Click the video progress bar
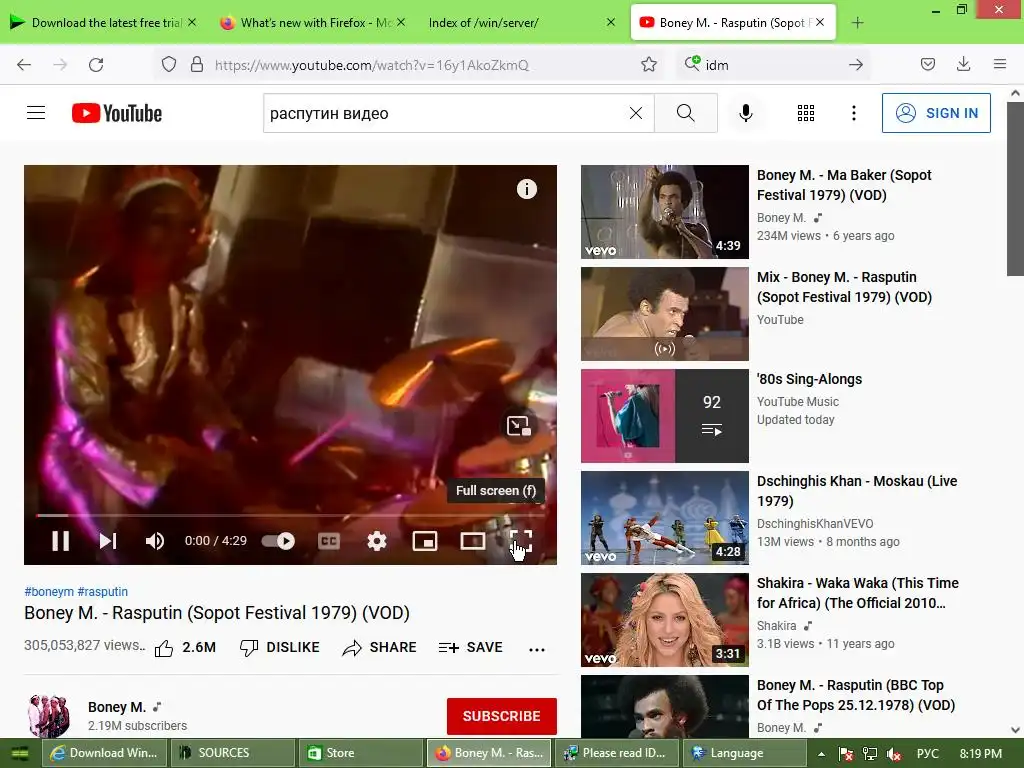The width and height of the screenshot is (1024, 768). click(290, 515)
